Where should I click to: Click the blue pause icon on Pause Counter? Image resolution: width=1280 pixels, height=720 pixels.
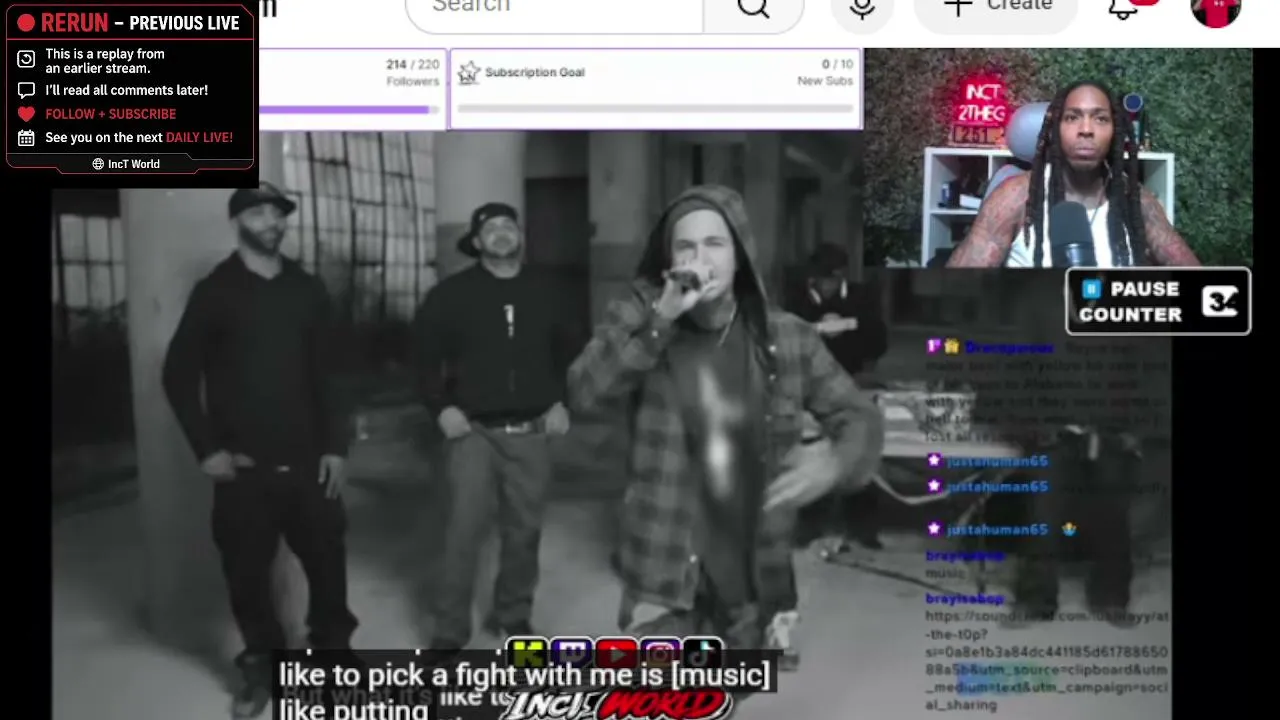1091,290
